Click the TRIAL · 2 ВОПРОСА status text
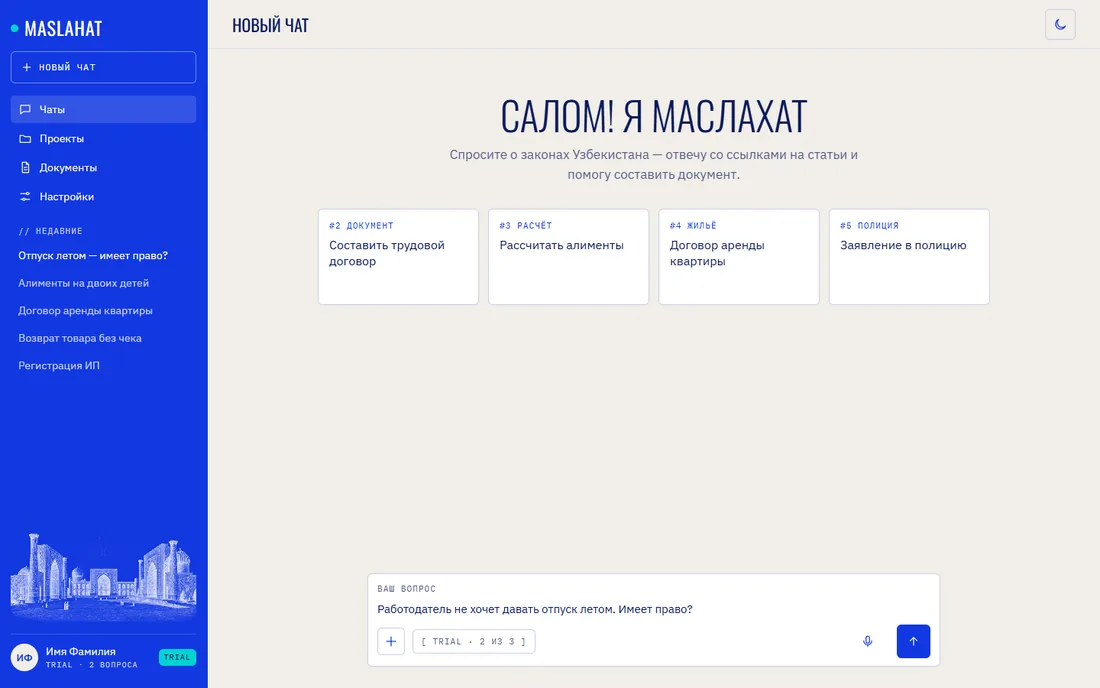The width and height of the screenshot is (1100, 688). tap(92, 665)
